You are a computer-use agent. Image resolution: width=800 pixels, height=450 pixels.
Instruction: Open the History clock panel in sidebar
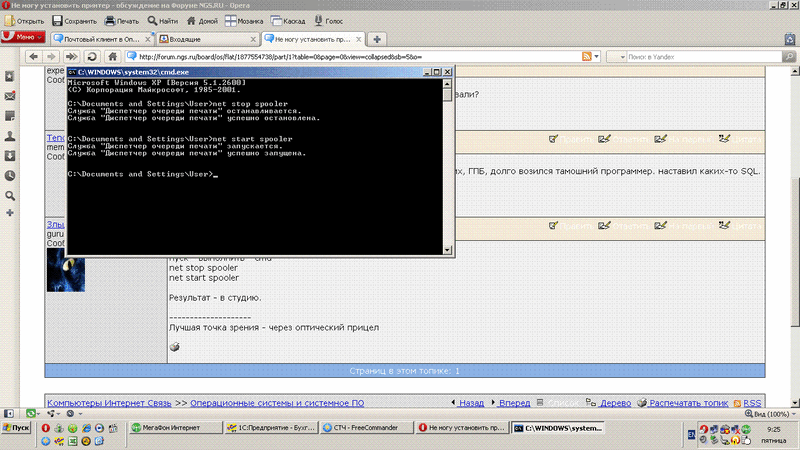pos(10,175)
